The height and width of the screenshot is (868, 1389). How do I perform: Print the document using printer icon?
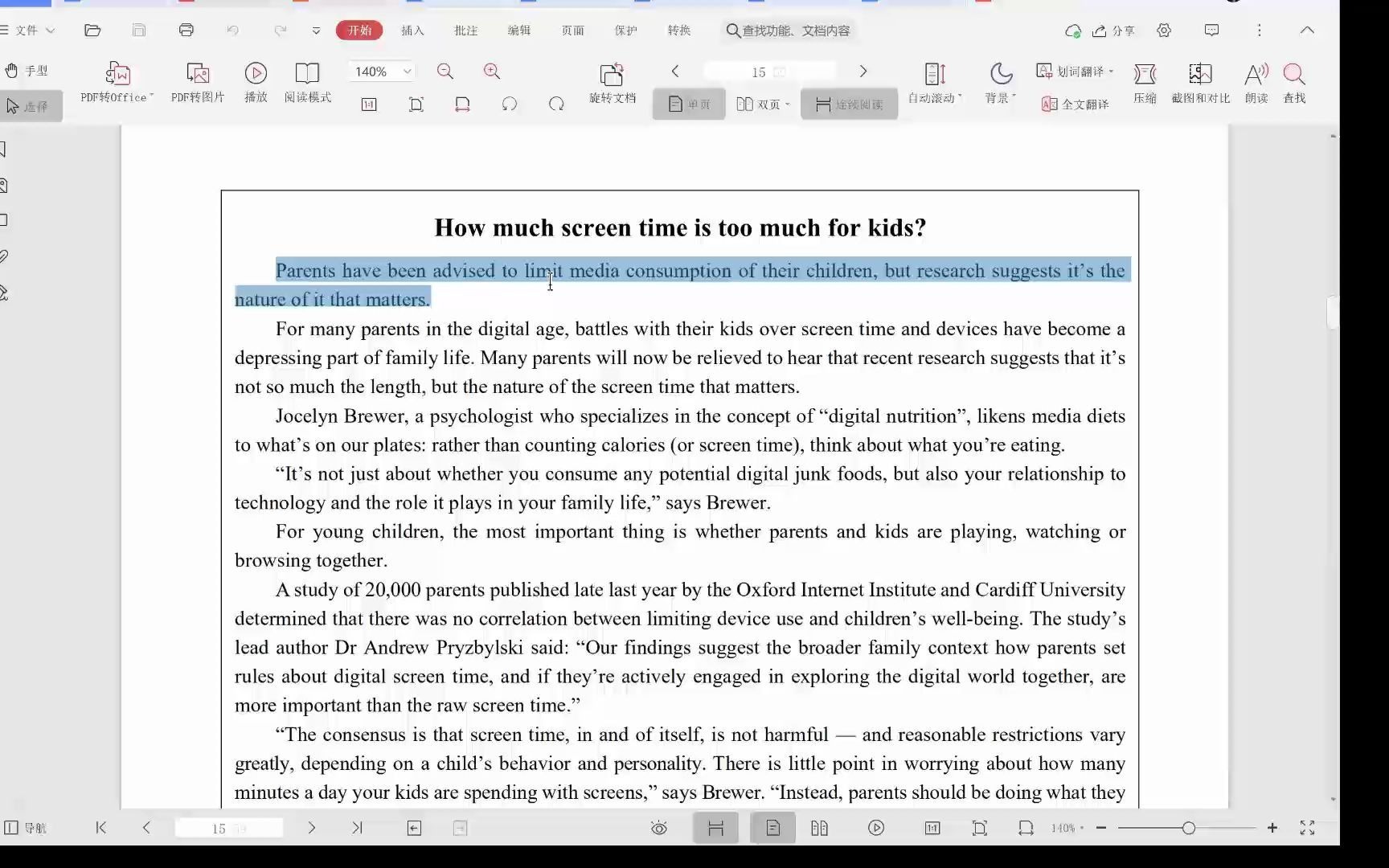pos(186,31)
